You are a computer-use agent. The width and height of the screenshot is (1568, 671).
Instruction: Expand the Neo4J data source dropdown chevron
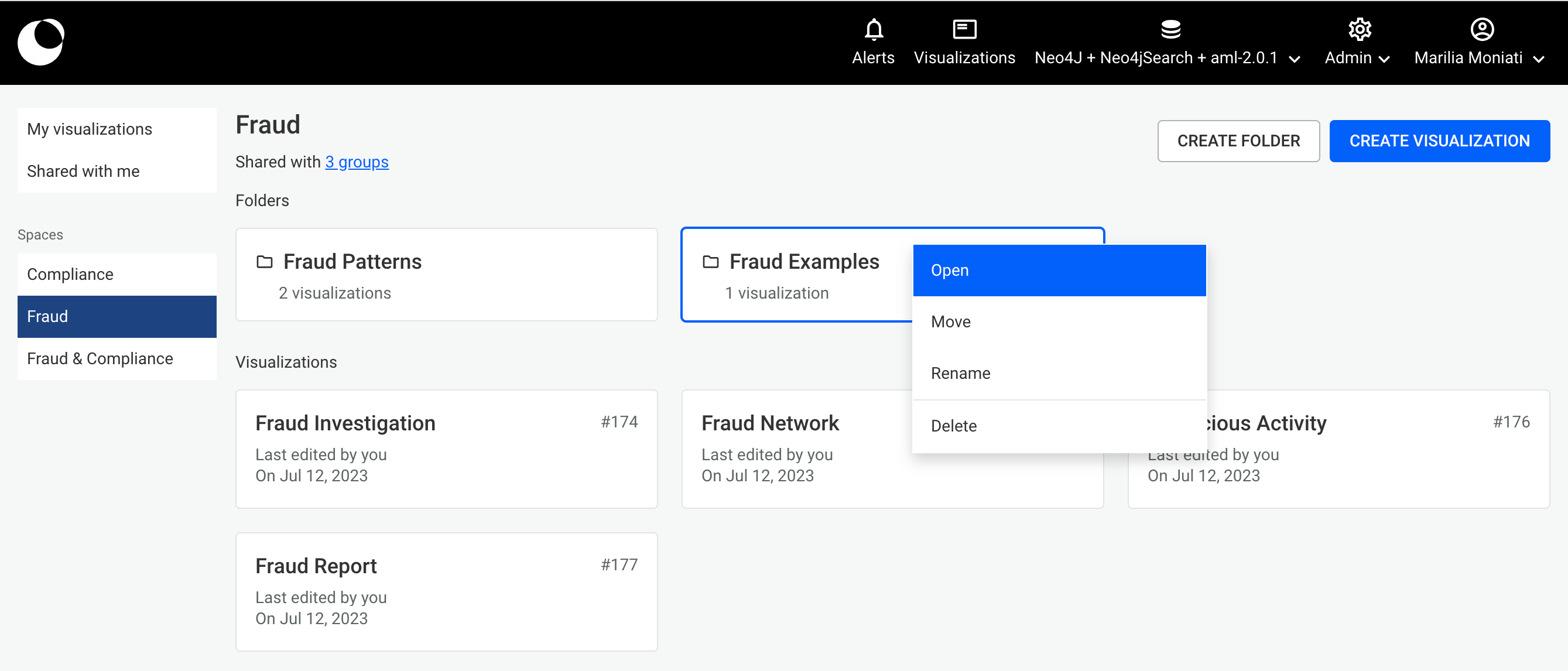[1295, 59]
